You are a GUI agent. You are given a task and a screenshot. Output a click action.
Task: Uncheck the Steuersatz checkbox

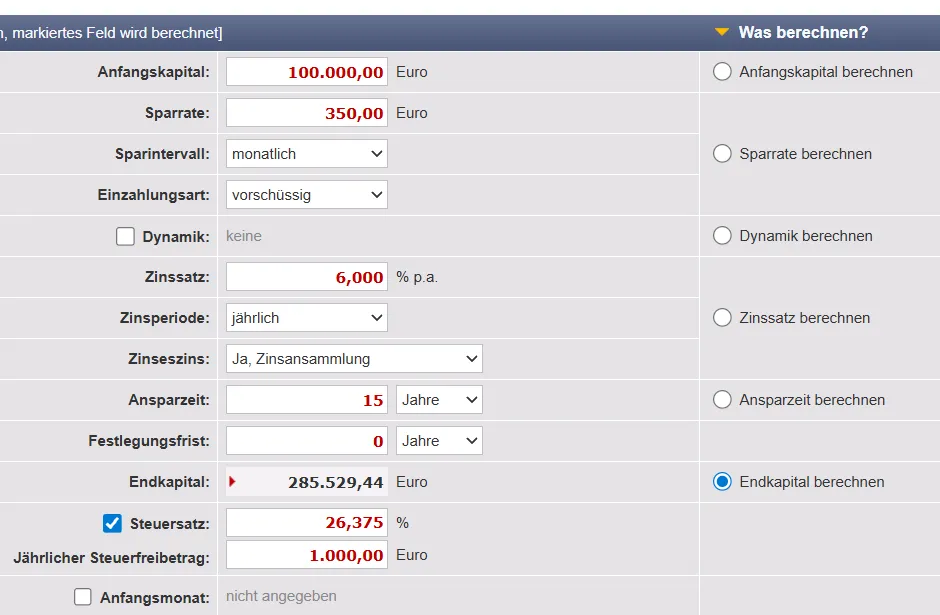click(112, 523)
